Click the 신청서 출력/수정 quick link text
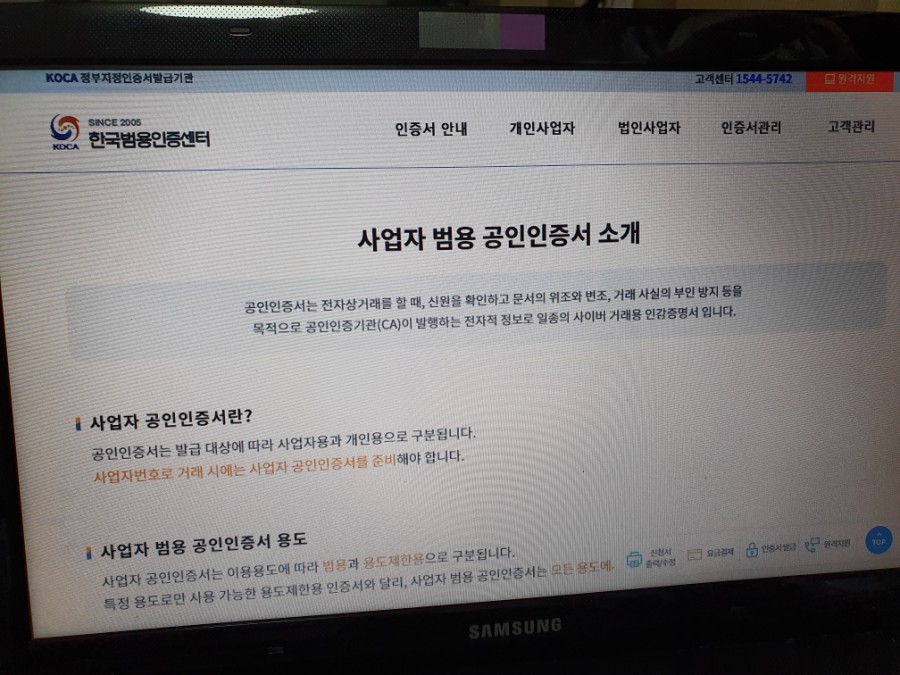The height and width of the screenshot is (675, 900). pos(660,557)
